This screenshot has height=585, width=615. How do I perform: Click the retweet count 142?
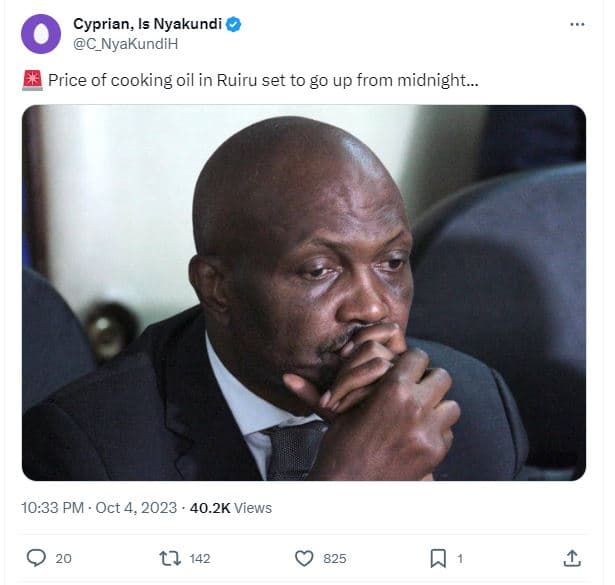(x=200, y=558)
